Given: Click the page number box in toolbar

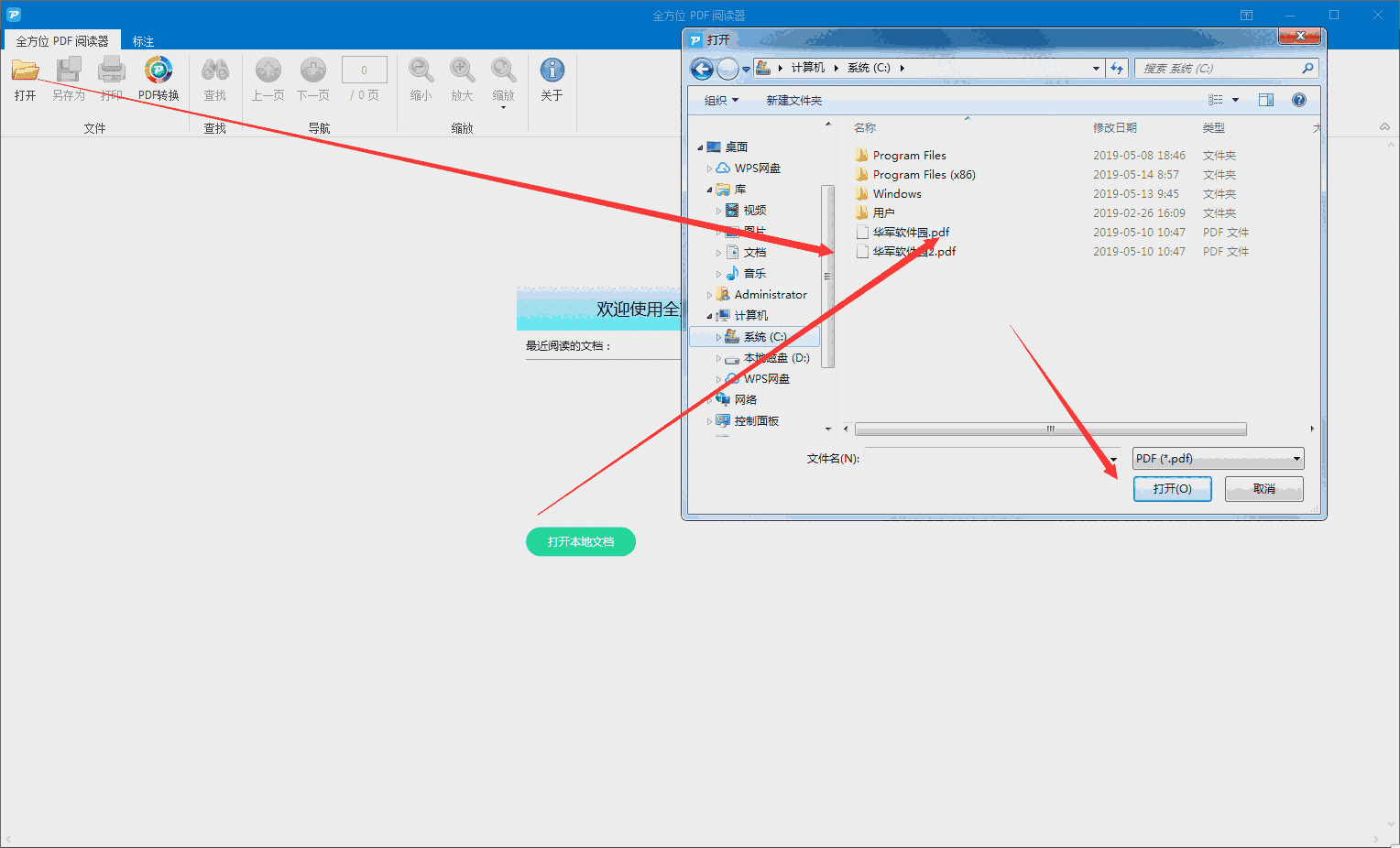Looking at the screenshot, I should pyautogui.click(x=365, y=70).
